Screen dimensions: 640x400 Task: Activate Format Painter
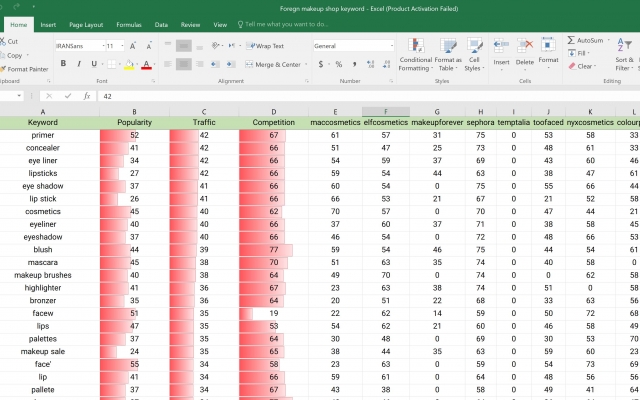click(24, 69)
